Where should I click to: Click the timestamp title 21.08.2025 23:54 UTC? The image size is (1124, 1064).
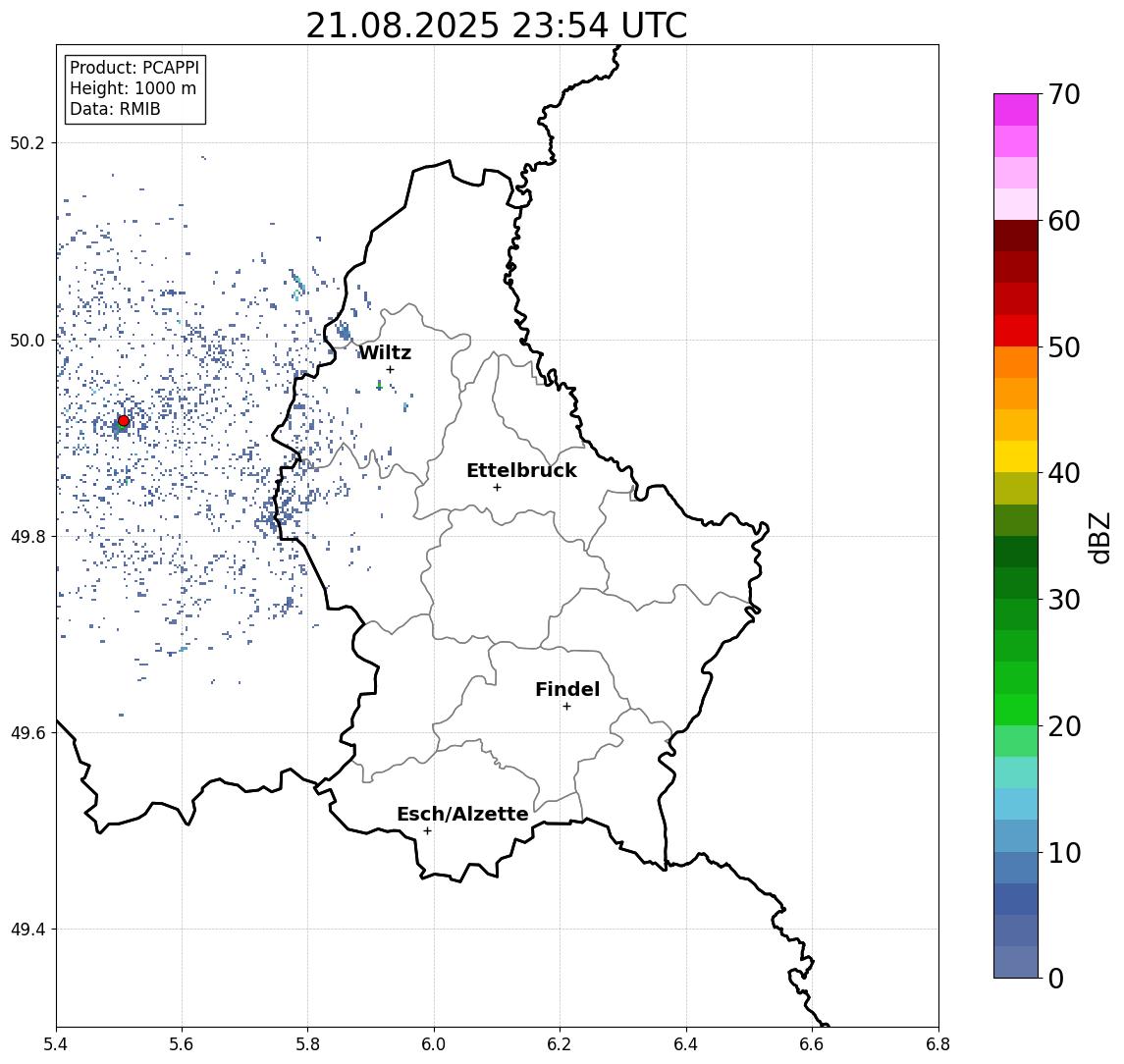coord(497,26)
